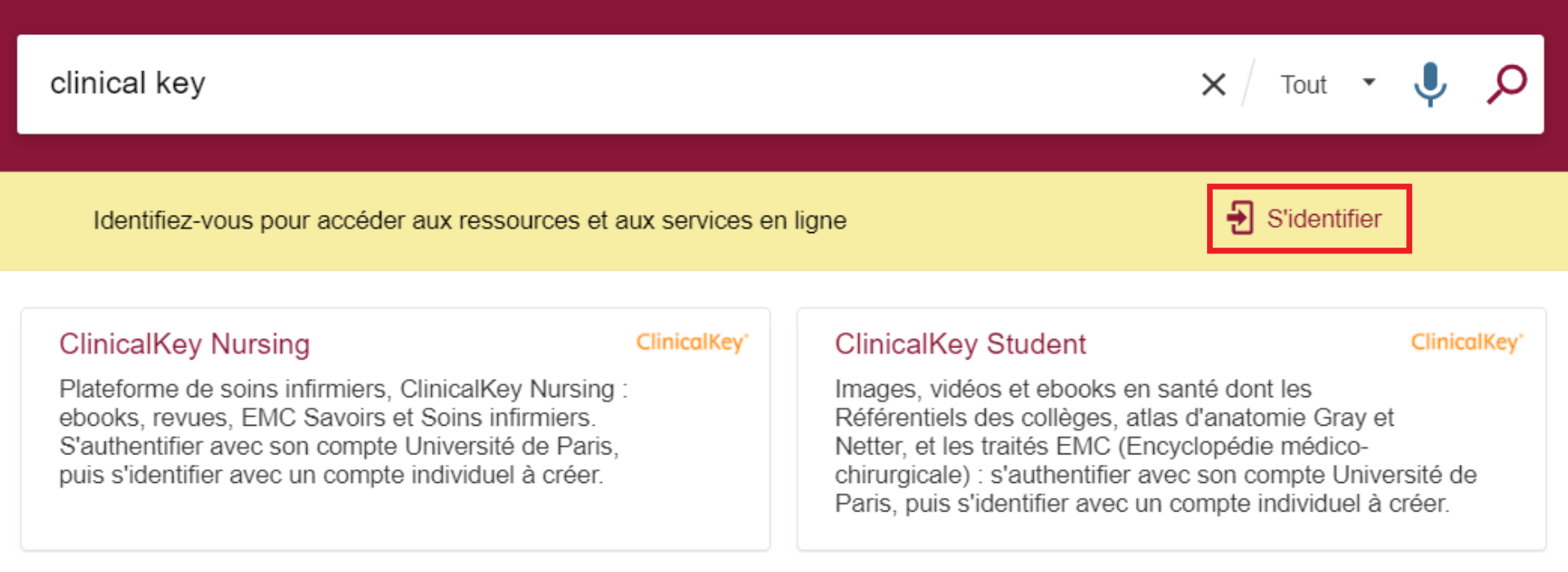Screen dimensions: 1568x572
Task: Click the Student card description starting "Images, vidéos"
Action: click(1155, 445)
